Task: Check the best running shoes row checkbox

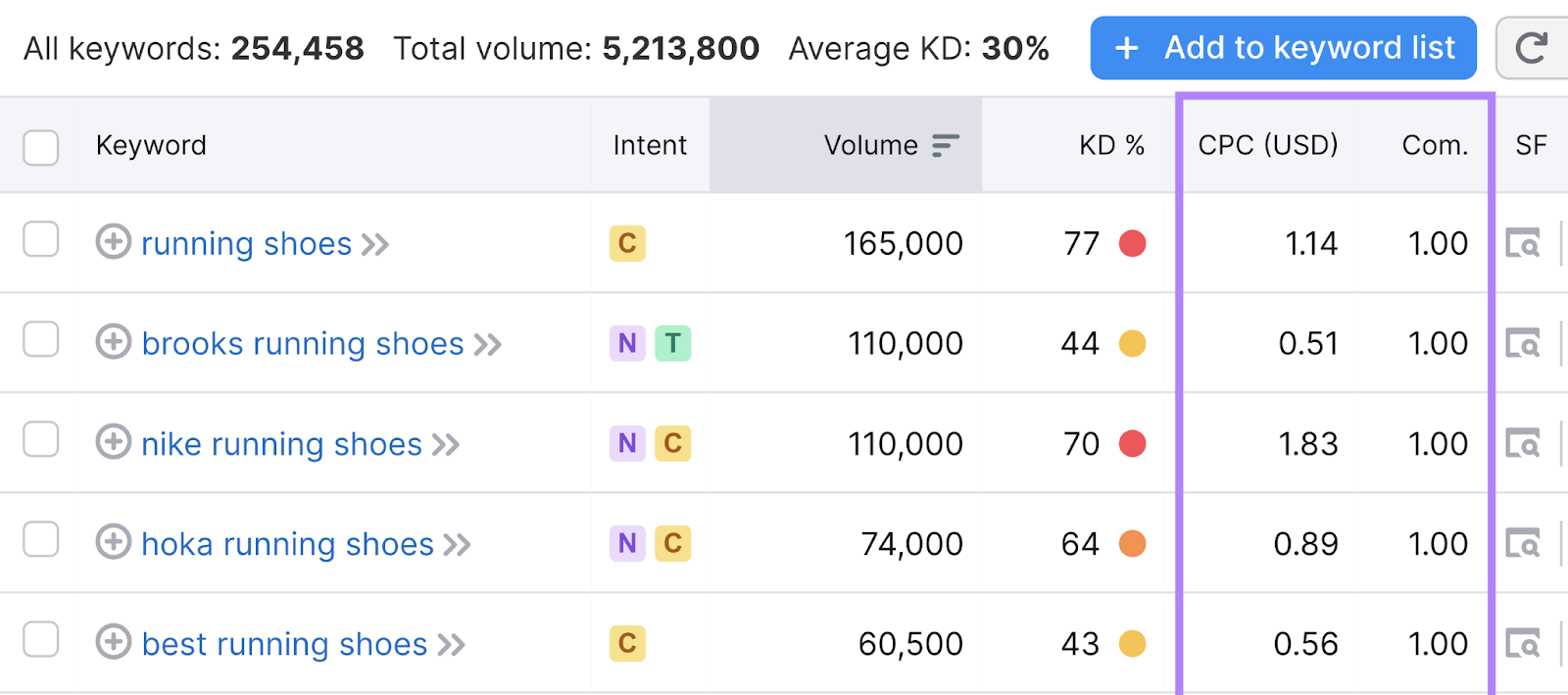Action: pyautogui.click(x=41, y=639)
